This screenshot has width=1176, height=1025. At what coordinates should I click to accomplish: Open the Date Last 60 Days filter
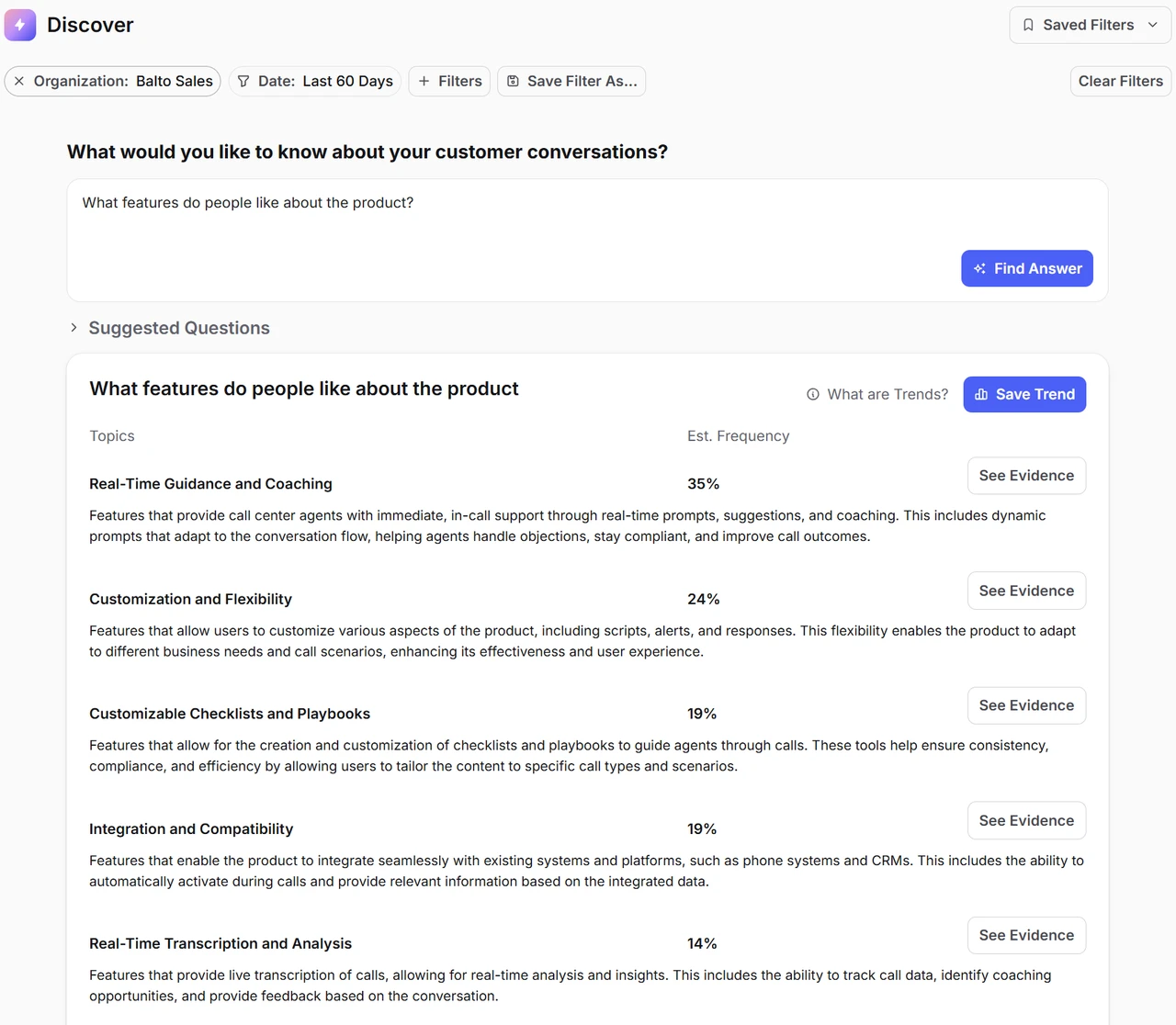coord(315,81)
